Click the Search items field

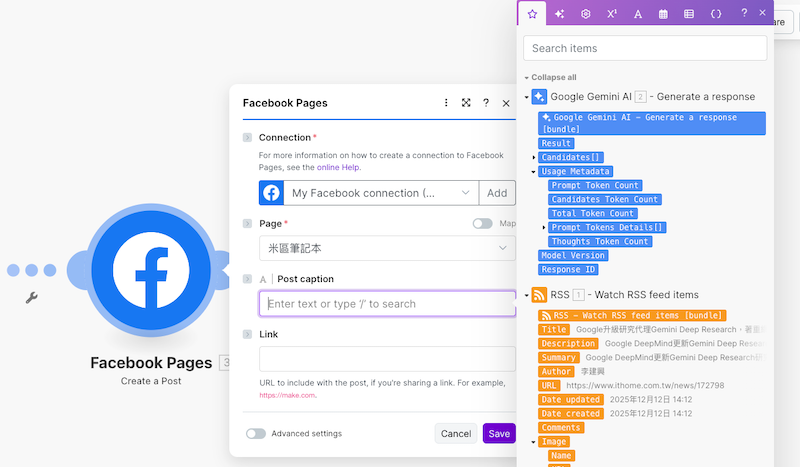pos(645,48)
